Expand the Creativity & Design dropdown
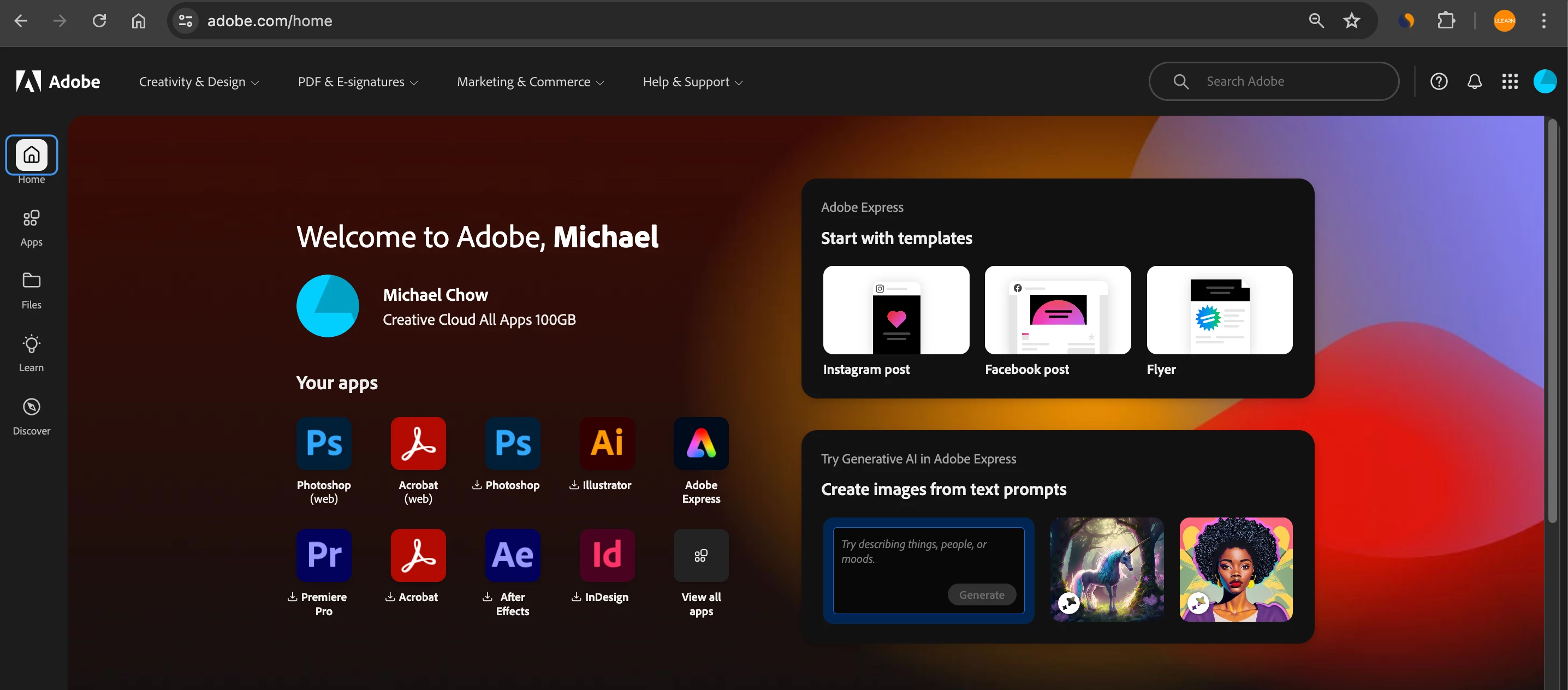This screenshot has width=1568, height=690. [199, 81]
